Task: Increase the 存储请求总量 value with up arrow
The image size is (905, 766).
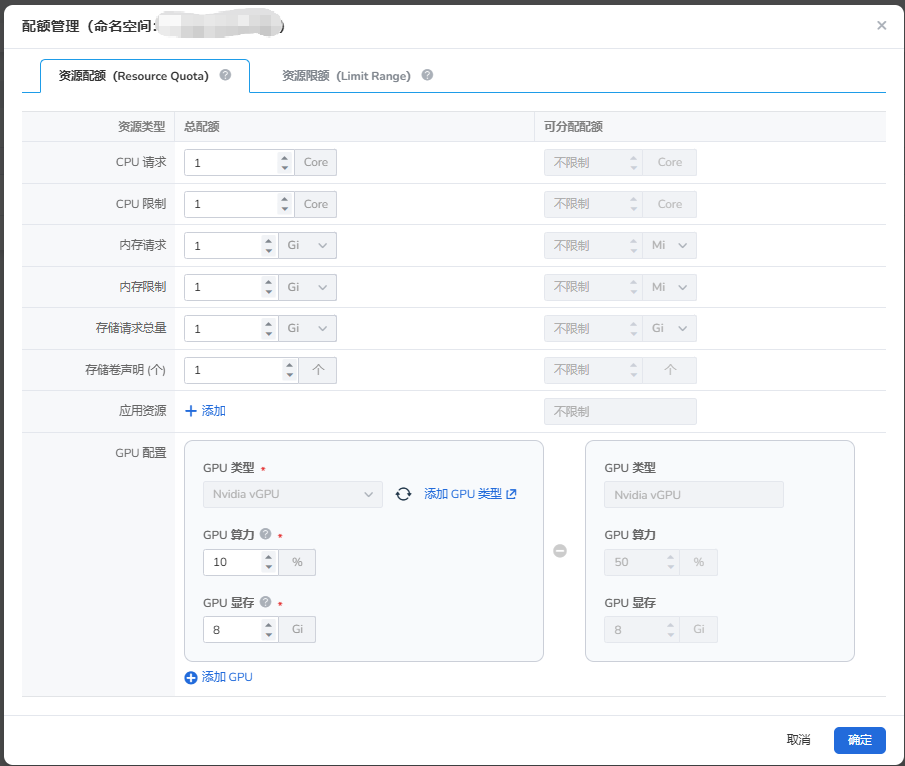Action: click(268, 323)
